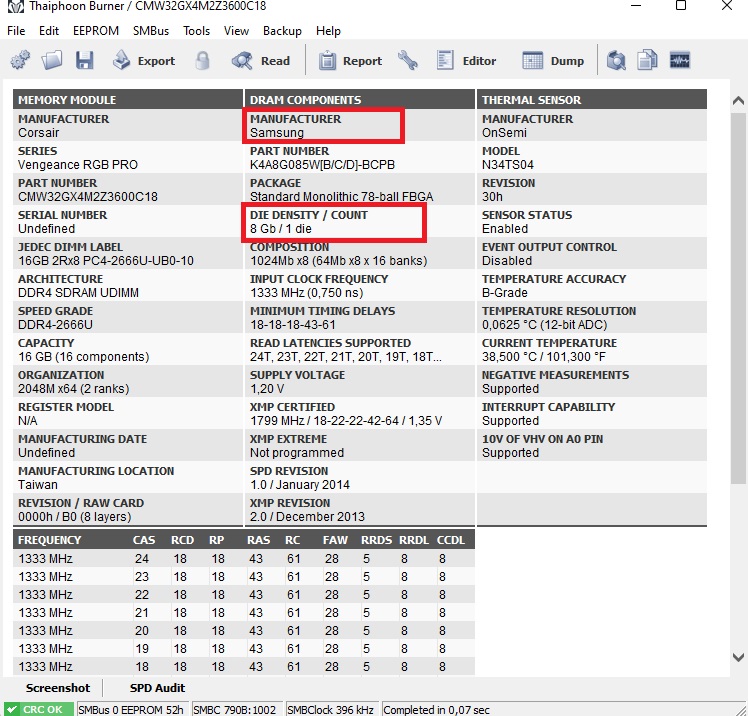The height and width of the screenshot is (716, 748).
Task: Click SMBC 790B:1002 status entry
Action: [x=235, y=709]
